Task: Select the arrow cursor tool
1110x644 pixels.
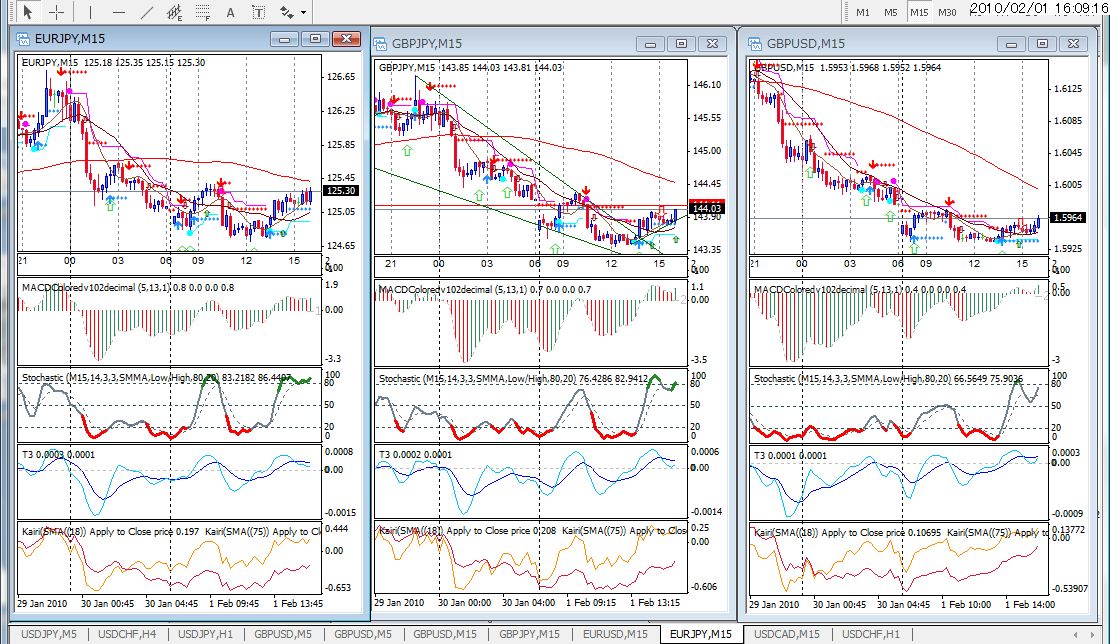Action: [x=28, y=11]
